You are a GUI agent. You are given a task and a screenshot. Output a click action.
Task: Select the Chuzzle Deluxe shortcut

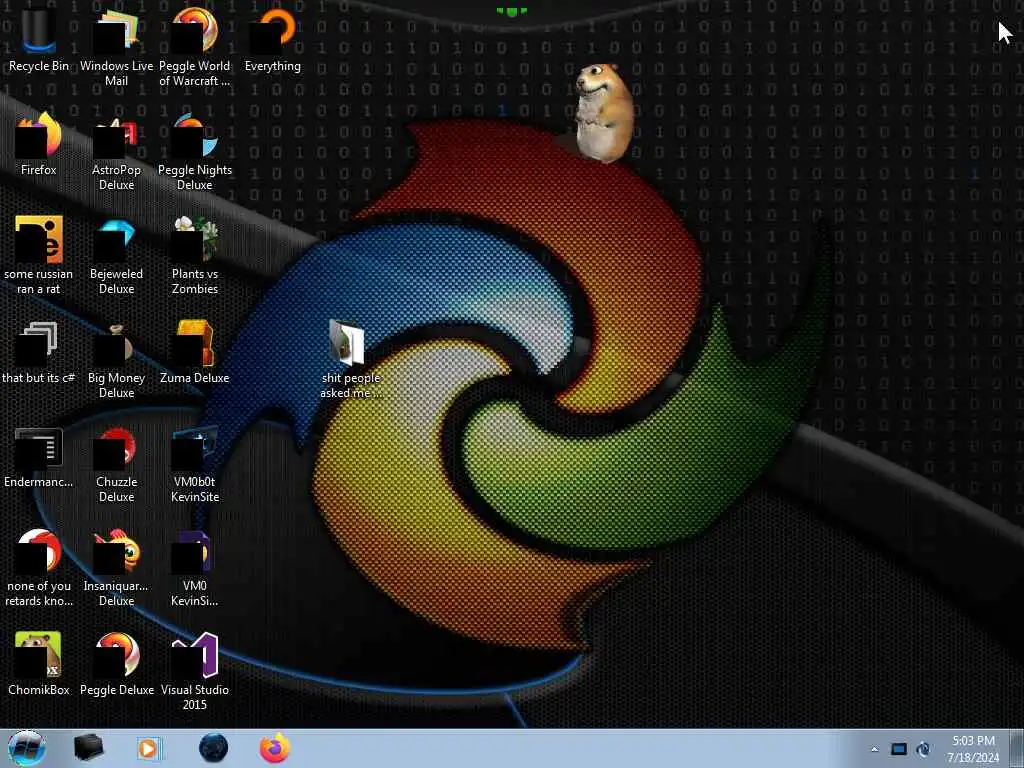tap(116, 464)
